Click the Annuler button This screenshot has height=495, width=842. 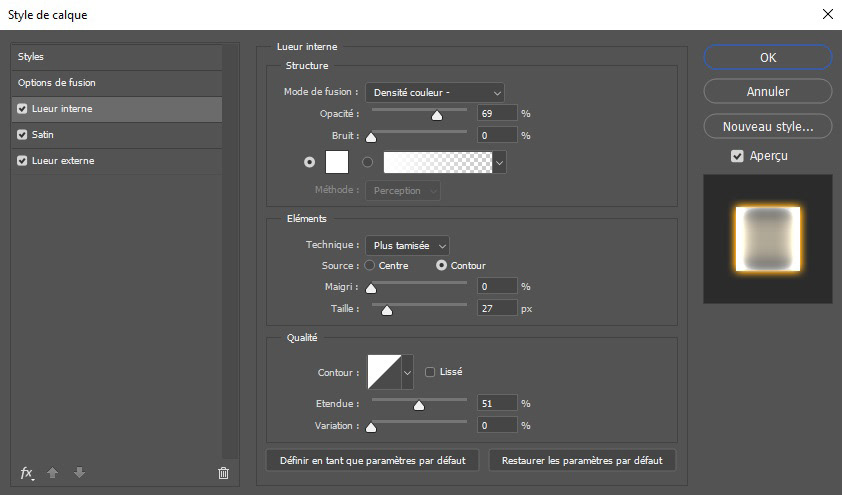pyautogui.click(x=768, y=91)
